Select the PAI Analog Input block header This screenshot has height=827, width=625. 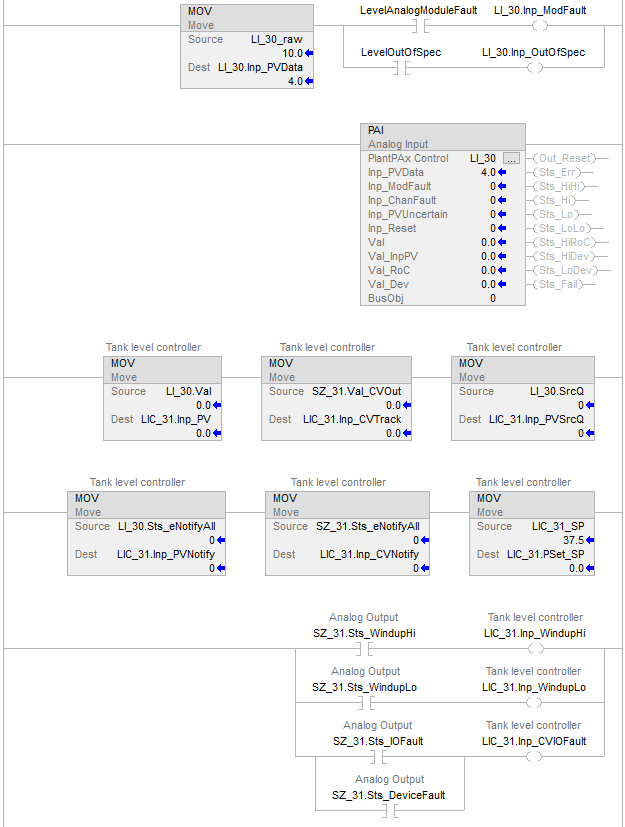point(443,137)
